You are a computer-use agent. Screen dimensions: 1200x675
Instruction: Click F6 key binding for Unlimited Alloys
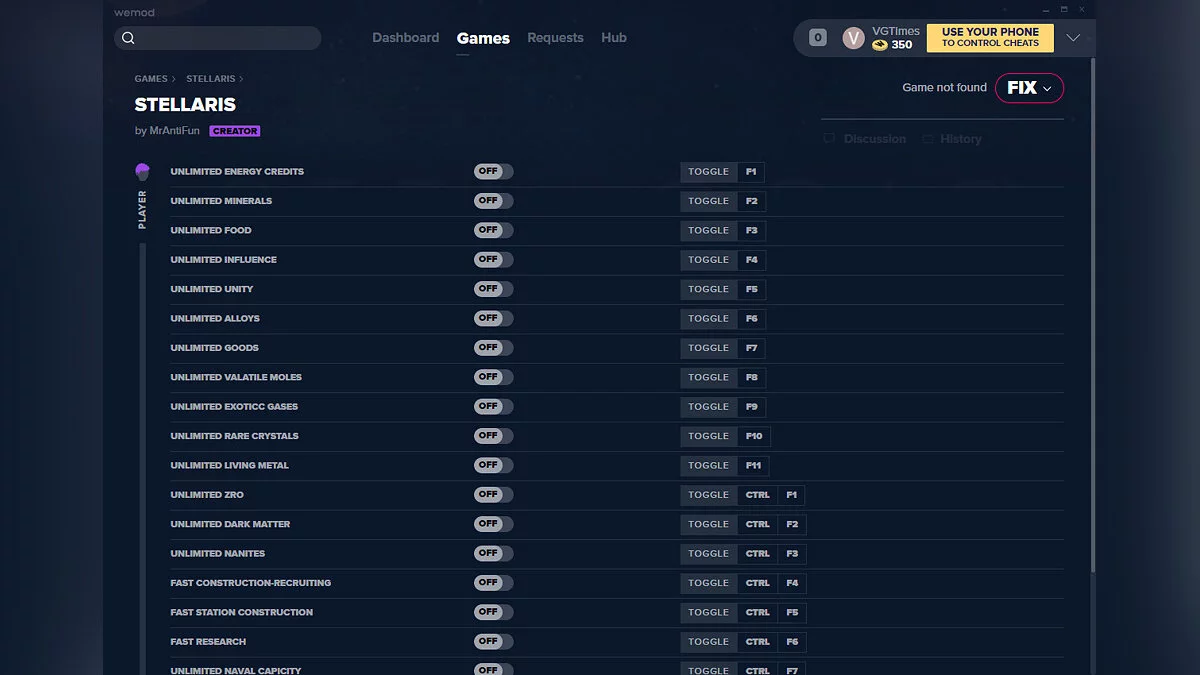751,319
